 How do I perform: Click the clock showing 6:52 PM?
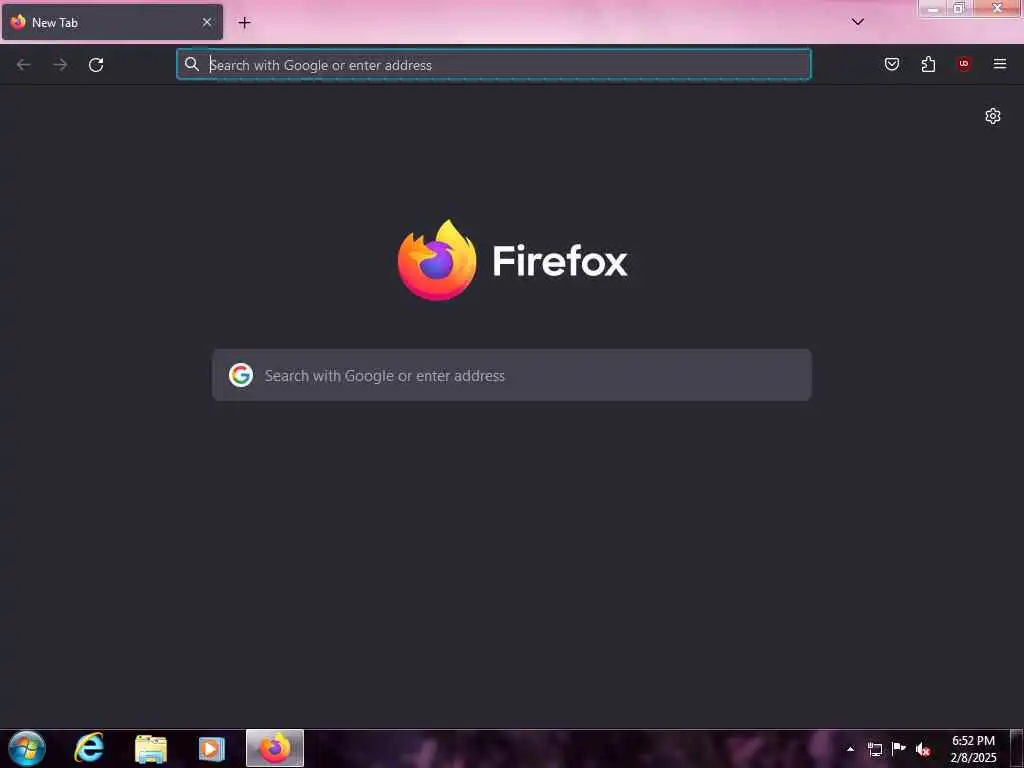click(973, 749)
